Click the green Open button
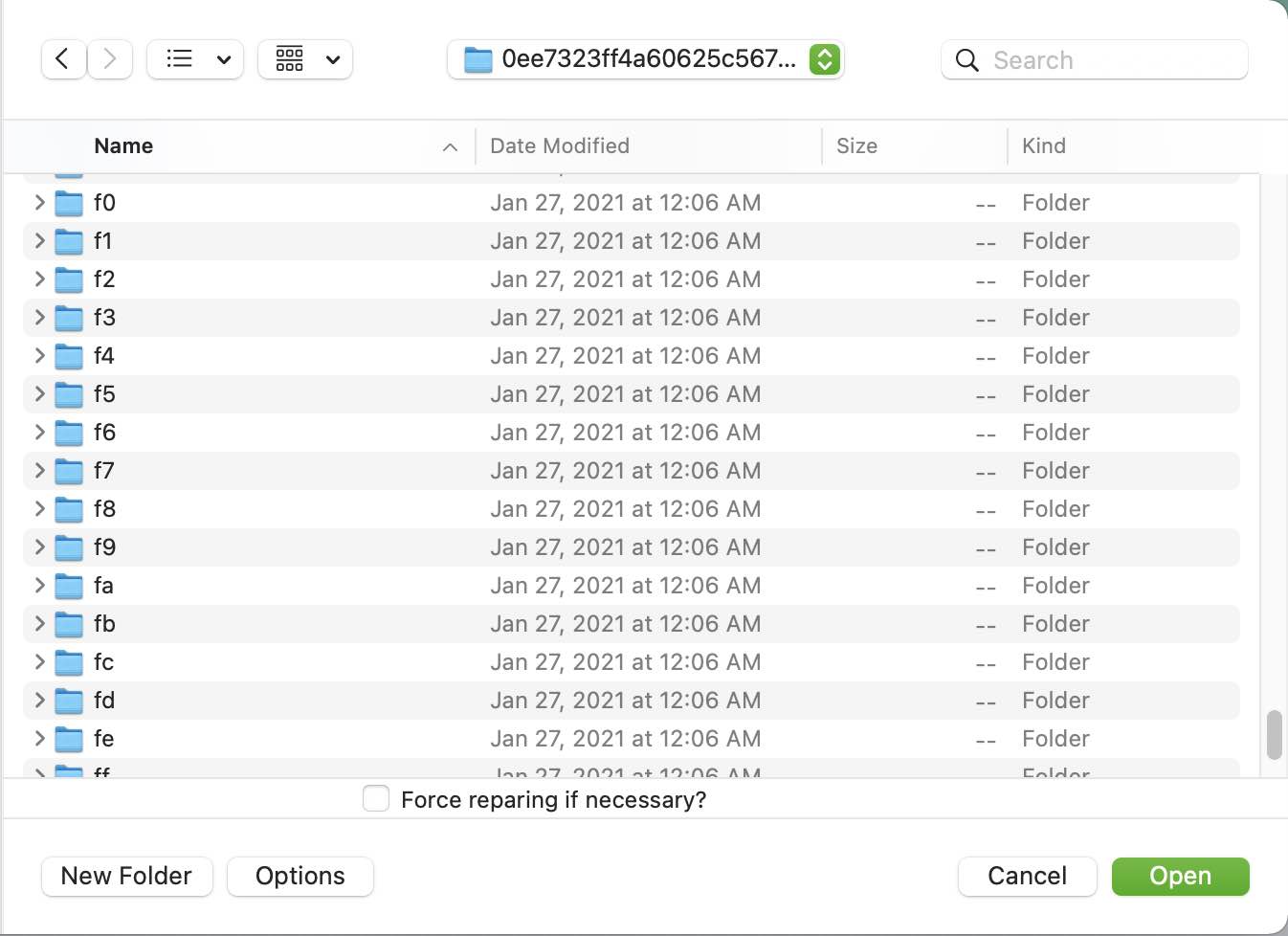The width and height of the screenshot is (1288, 936). pyautogui.click(x=1180, y=876)
